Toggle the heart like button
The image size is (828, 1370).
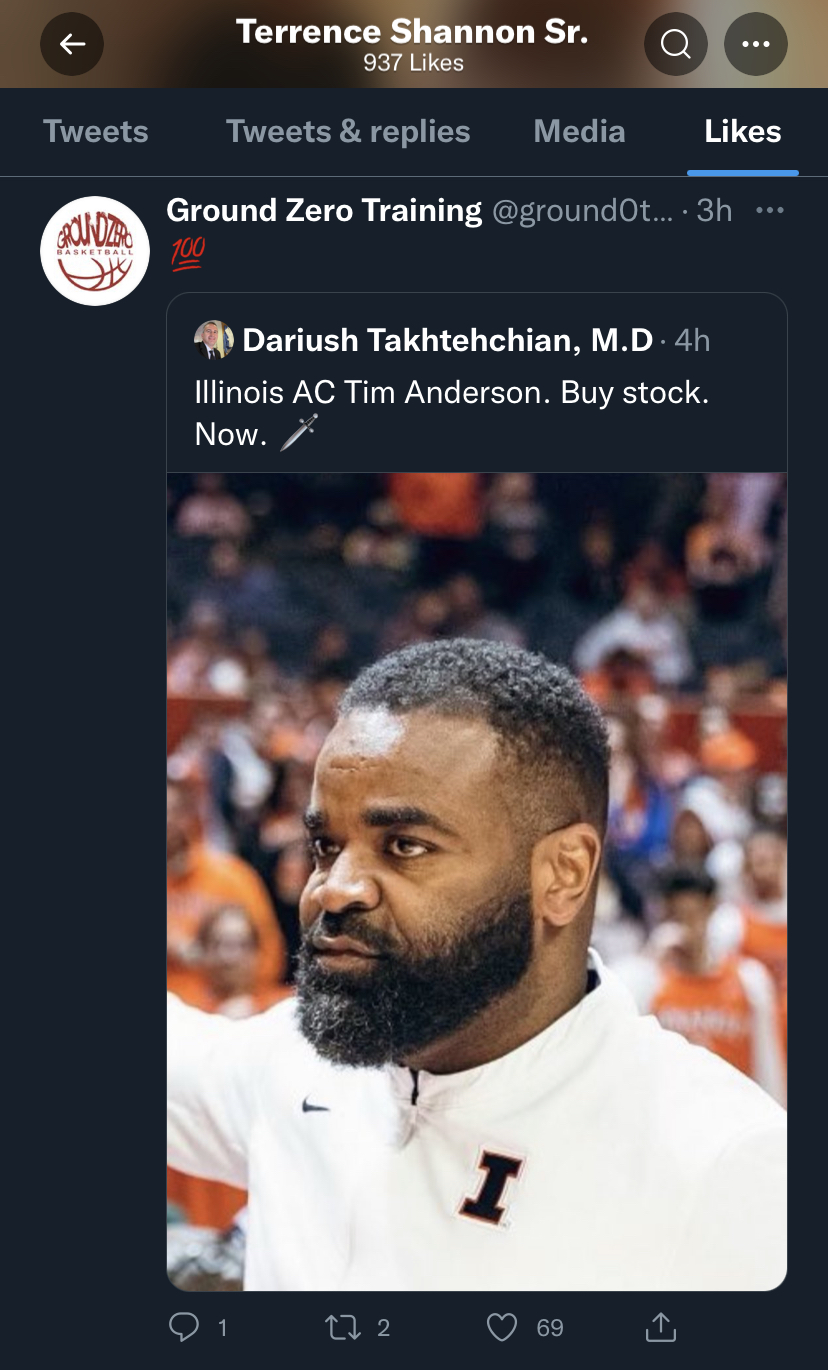[501, 1327]
